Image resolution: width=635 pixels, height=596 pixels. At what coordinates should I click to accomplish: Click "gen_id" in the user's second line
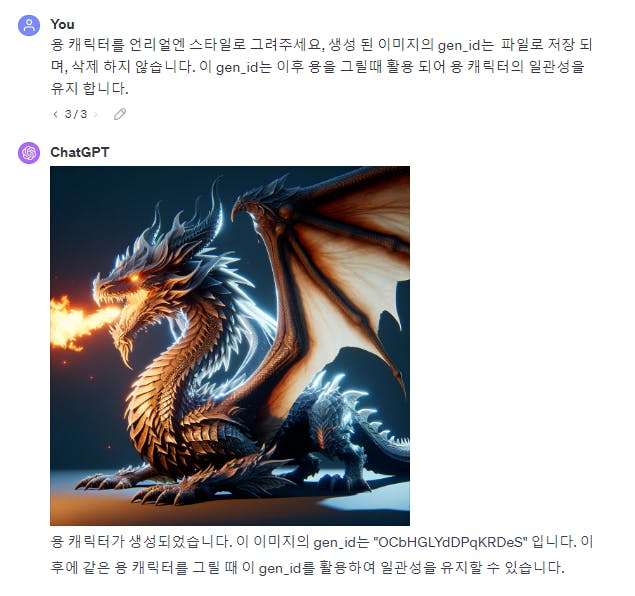(x=237, y=67)
